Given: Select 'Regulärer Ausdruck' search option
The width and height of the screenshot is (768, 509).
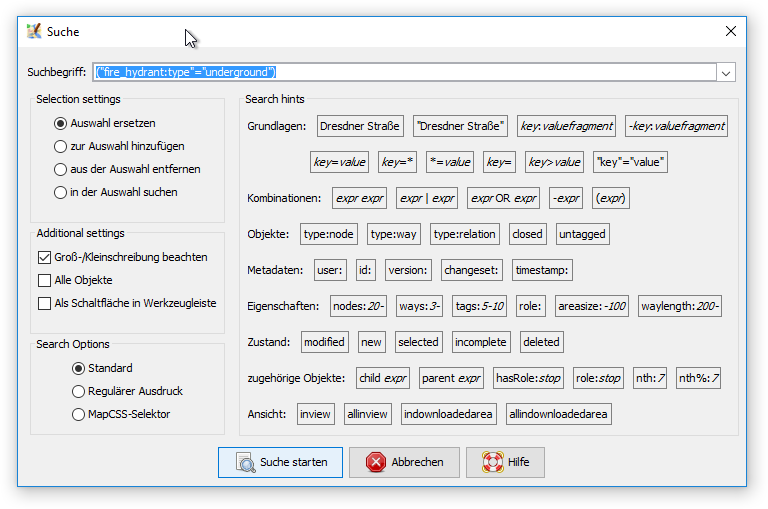Looking at the screenshot, I should tap(79, 391).
